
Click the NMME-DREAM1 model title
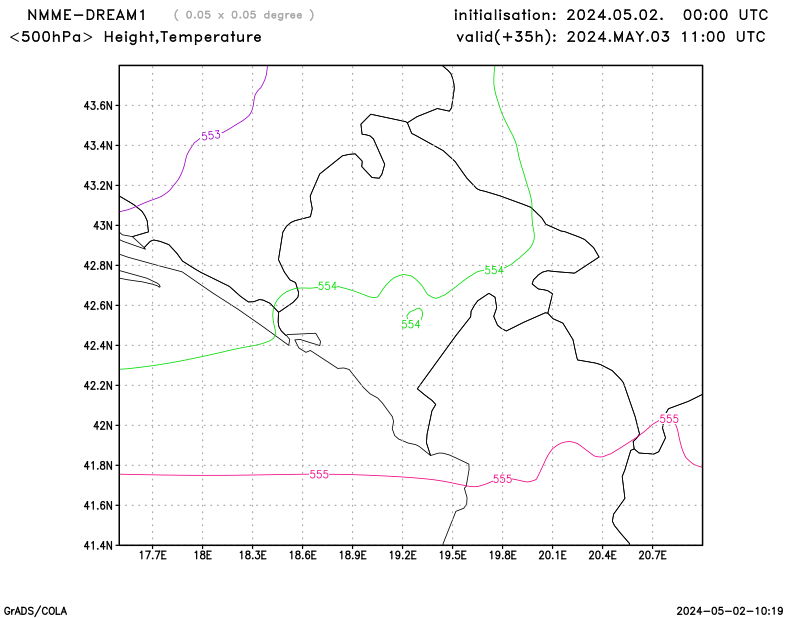coord(87,15)
